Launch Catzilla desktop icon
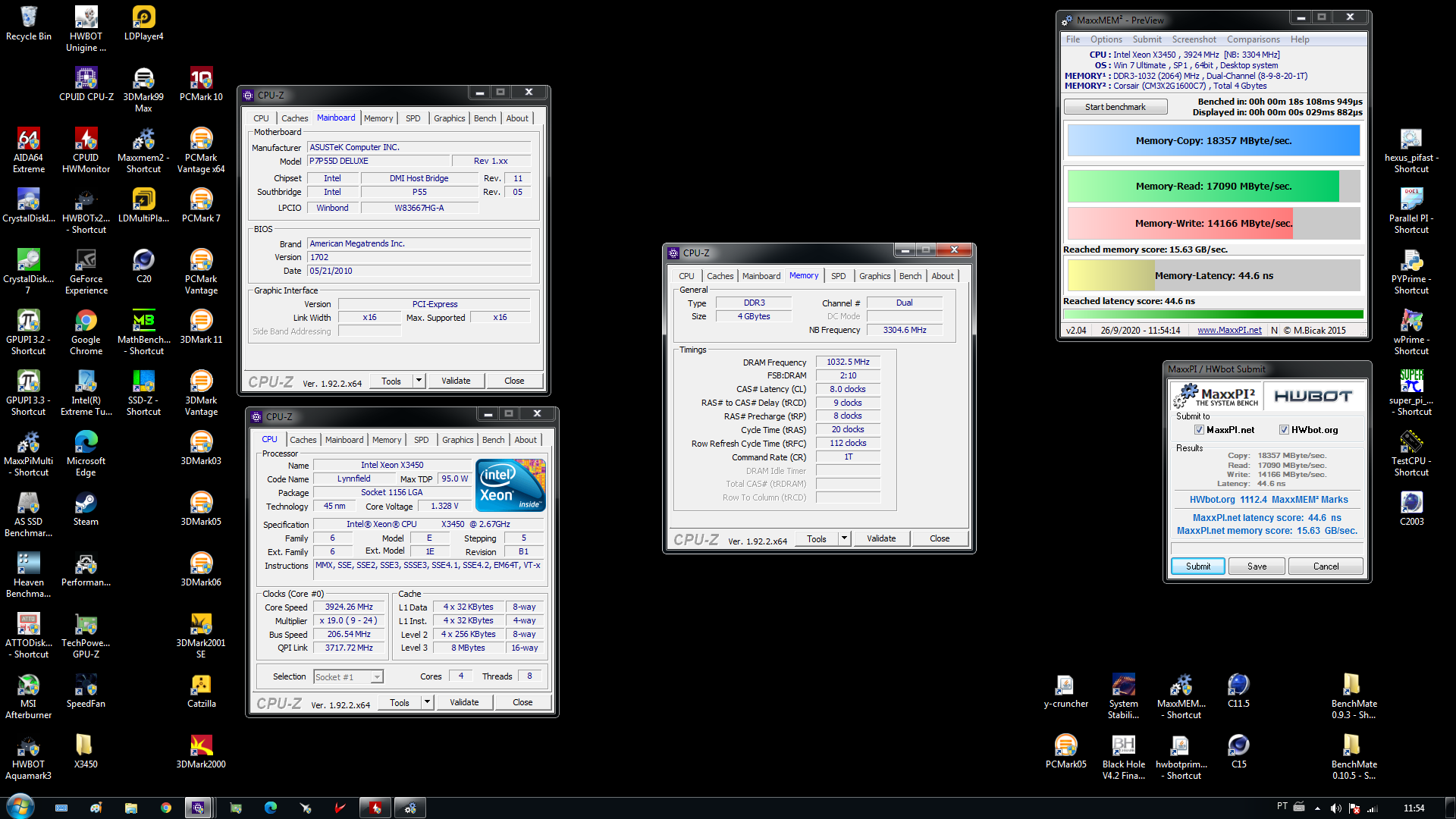This screenshot has height=819, width=1456. click(201, 691)
